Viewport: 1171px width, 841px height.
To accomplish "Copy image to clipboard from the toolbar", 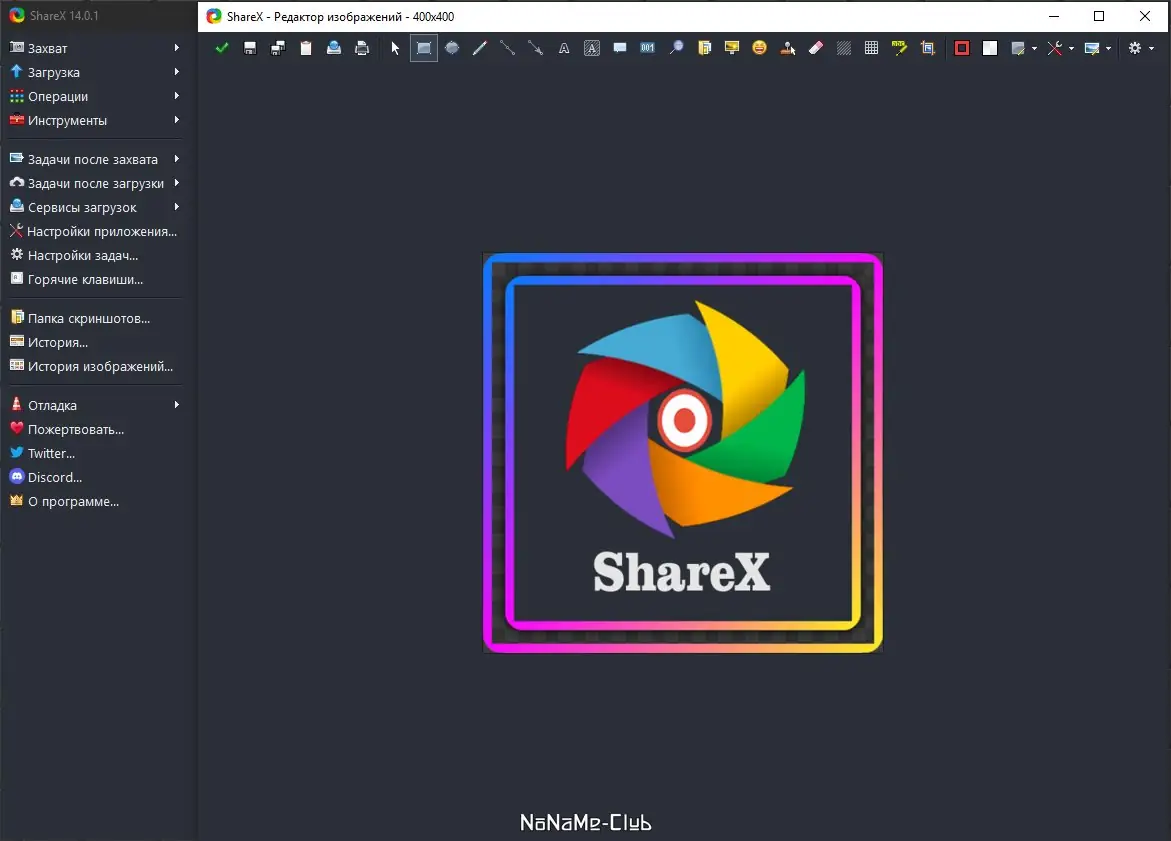I will pyautogui.click(x=306, y=48).
